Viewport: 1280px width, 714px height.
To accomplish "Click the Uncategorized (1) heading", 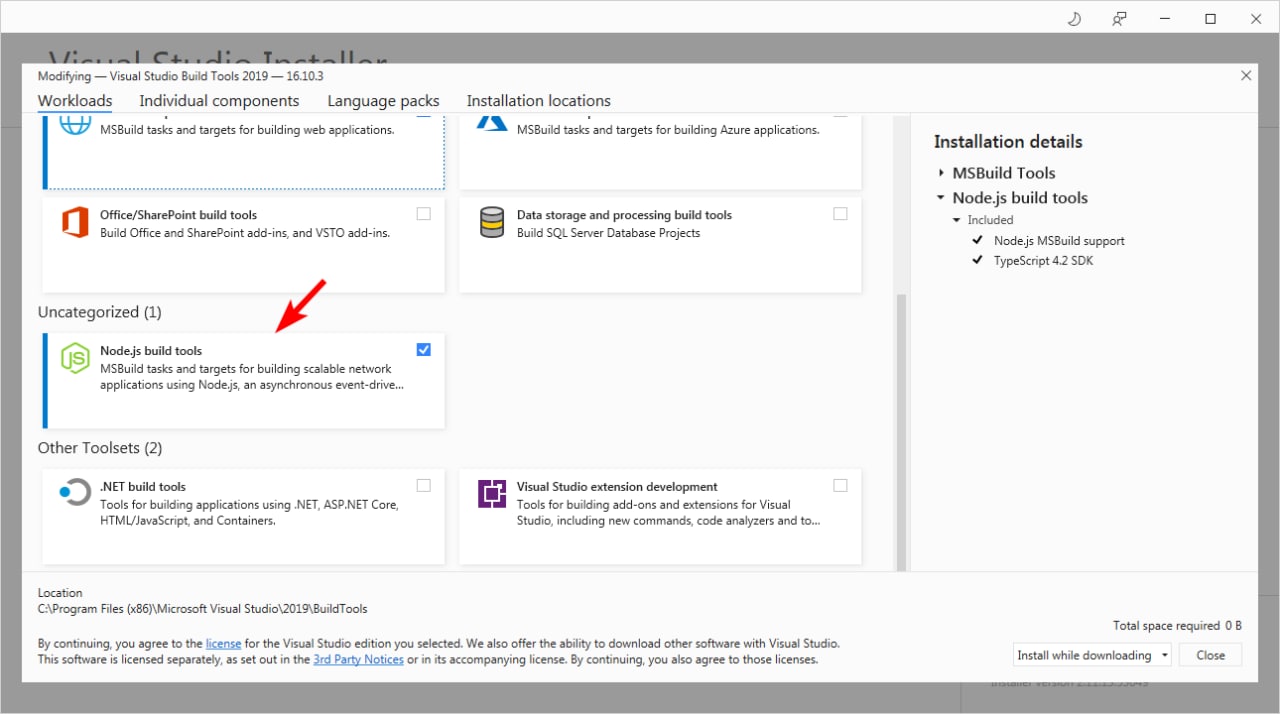I will 100,312.
